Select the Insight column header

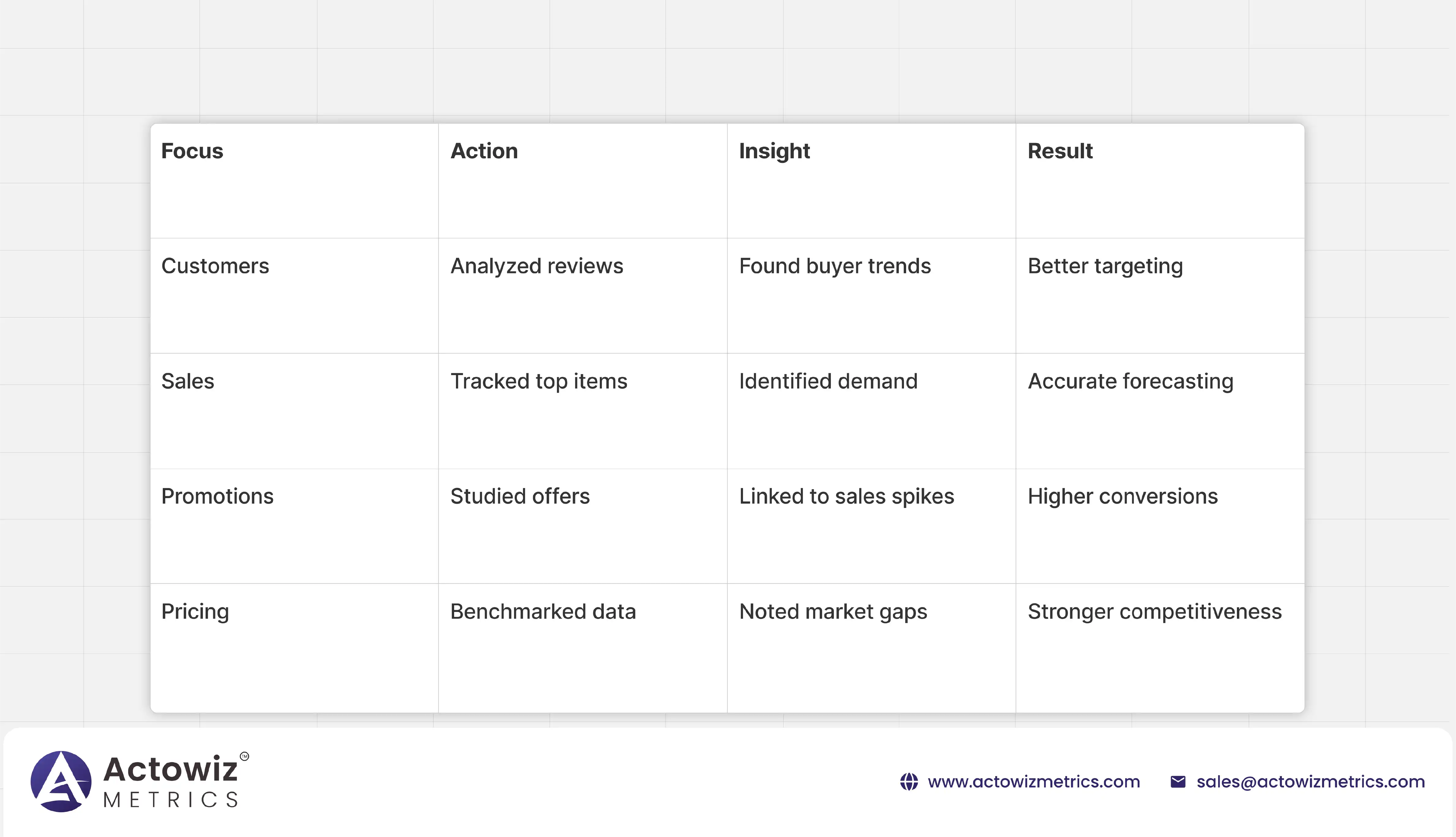[x=774, y=151]
